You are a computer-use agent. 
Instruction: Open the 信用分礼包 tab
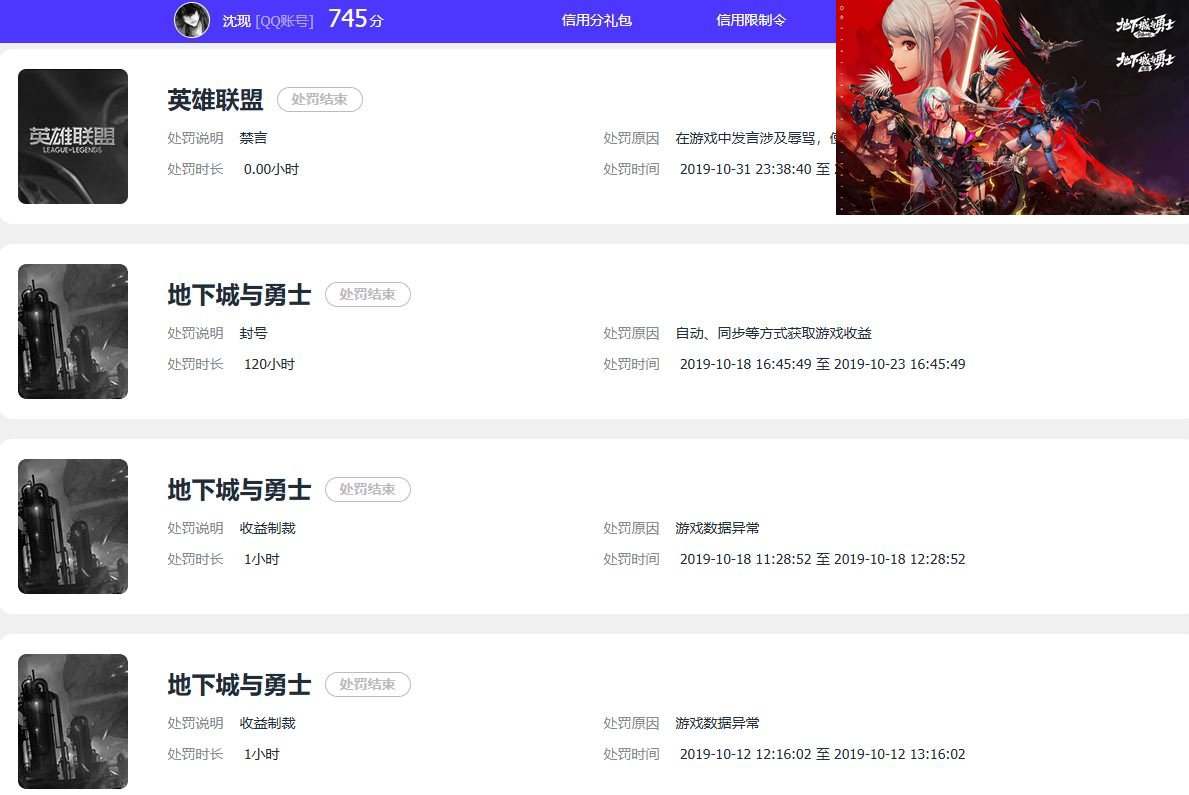[x=597, y=20]
